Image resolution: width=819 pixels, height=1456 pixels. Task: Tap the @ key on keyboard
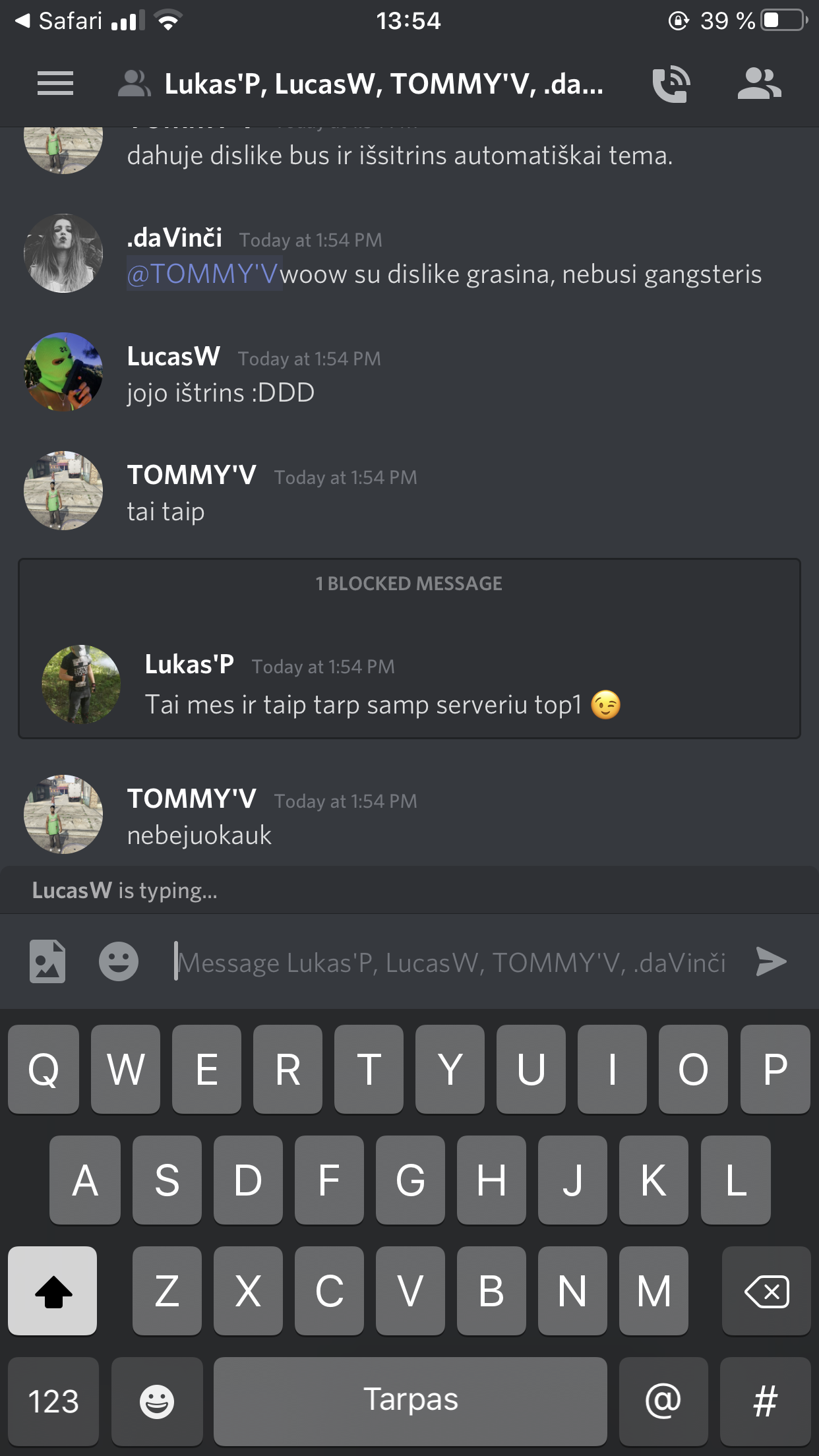[663, 1401]
